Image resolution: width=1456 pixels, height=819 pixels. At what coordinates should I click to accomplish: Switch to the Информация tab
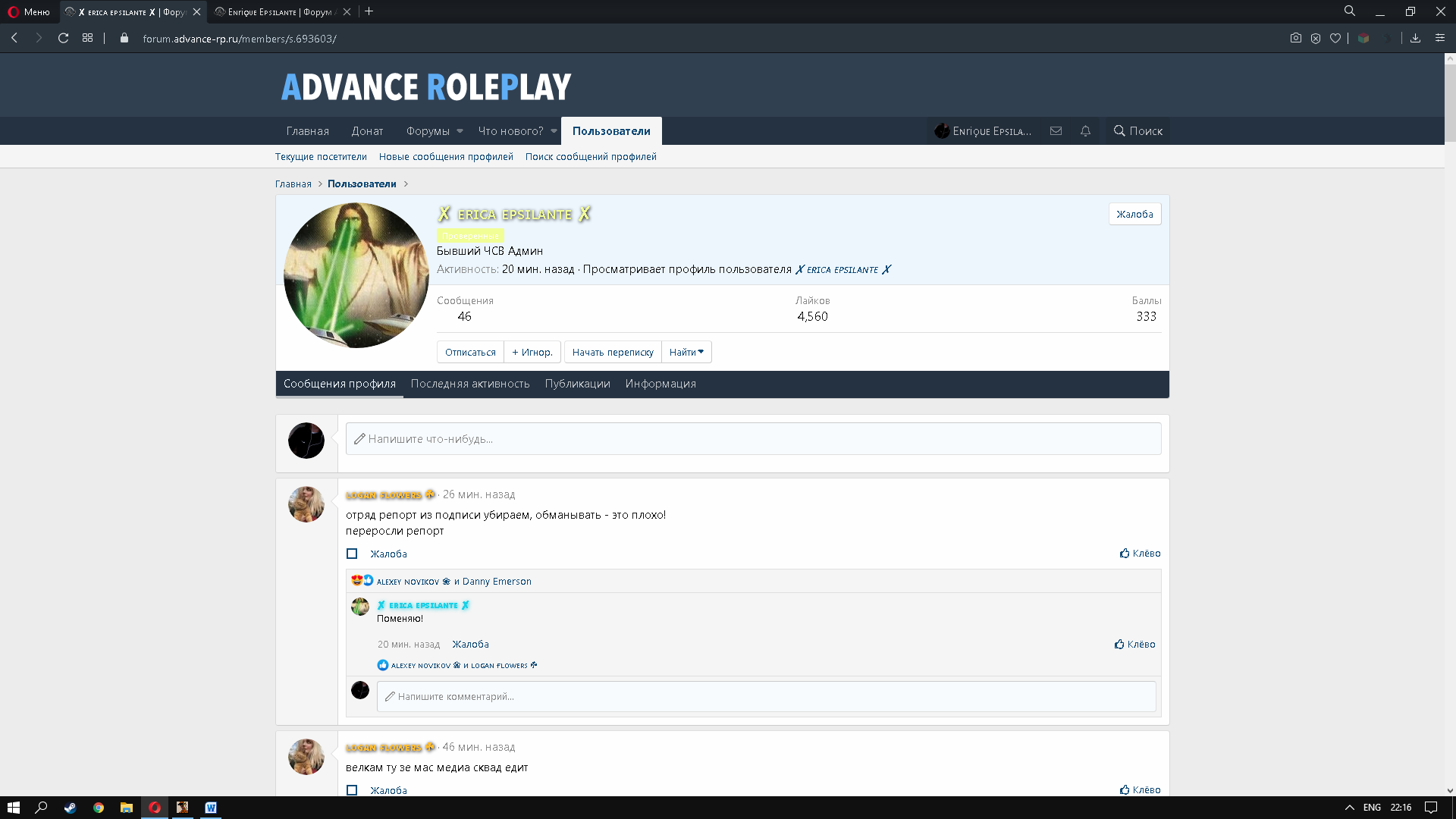point(661,384)
